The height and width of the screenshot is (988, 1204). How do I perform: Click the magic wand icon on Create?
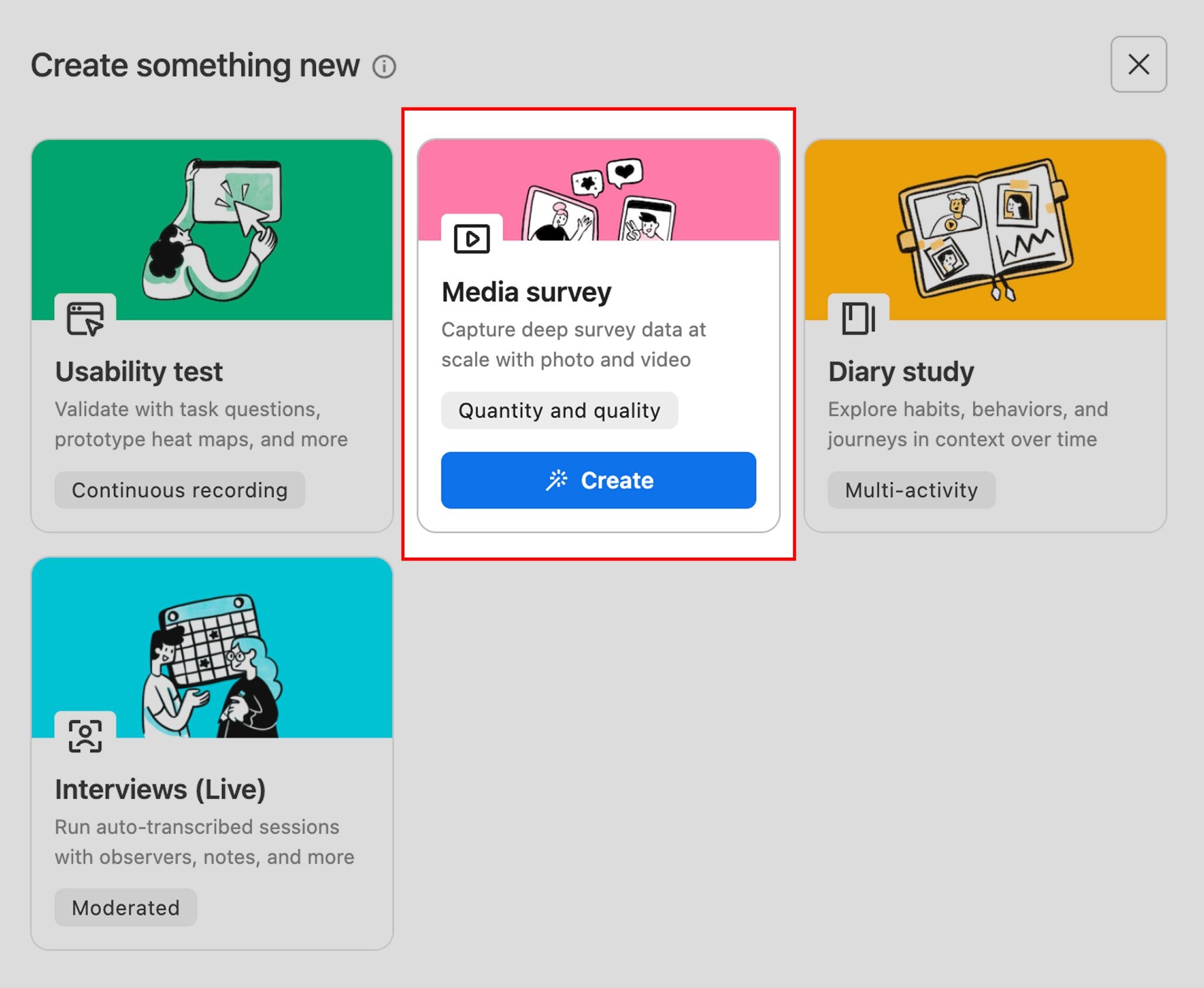[556, 480]
